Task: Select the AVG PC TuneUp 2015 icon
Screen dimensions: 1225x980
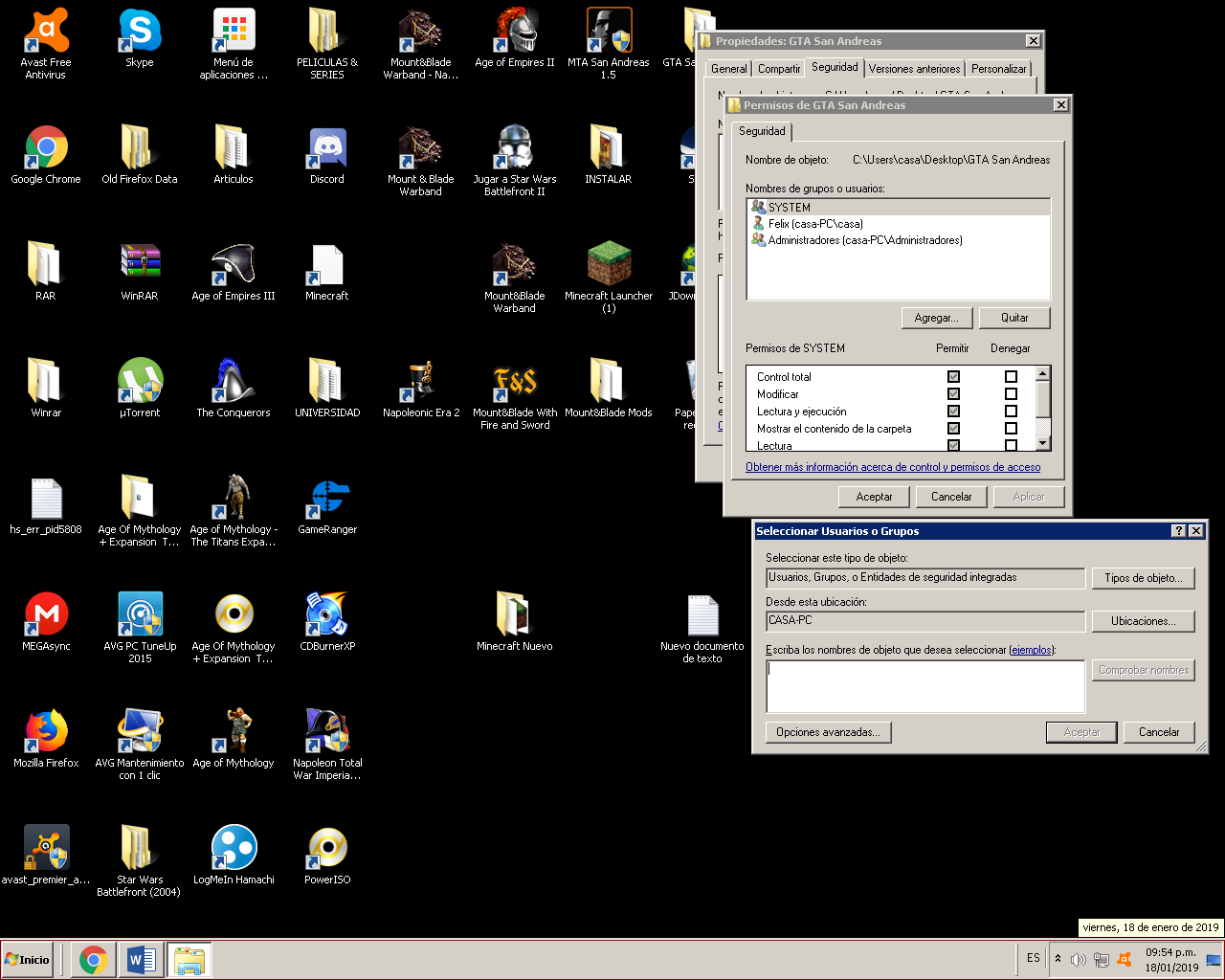Action: pyautogui.click(x=140, y=628)
